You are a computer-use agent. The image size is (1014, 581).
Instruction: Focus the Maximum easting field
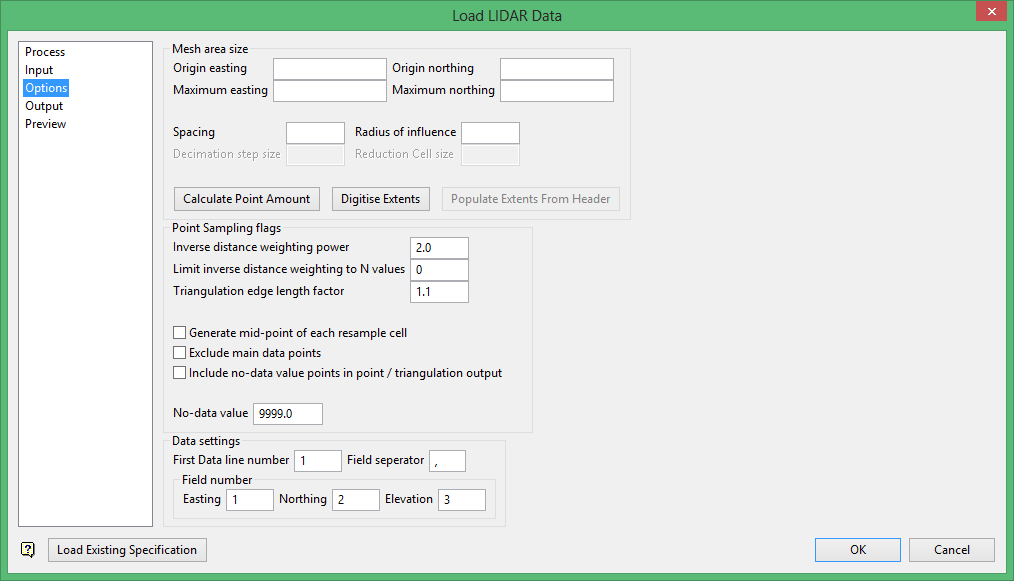(x=330, y=91)
